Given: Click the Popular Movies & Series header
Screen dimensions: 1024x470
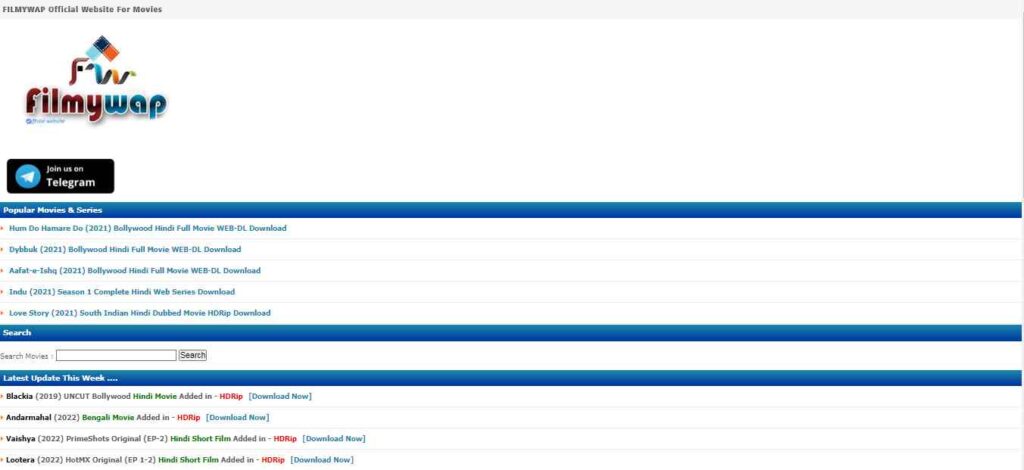Looking at the screenshot, I should (511, 210).
